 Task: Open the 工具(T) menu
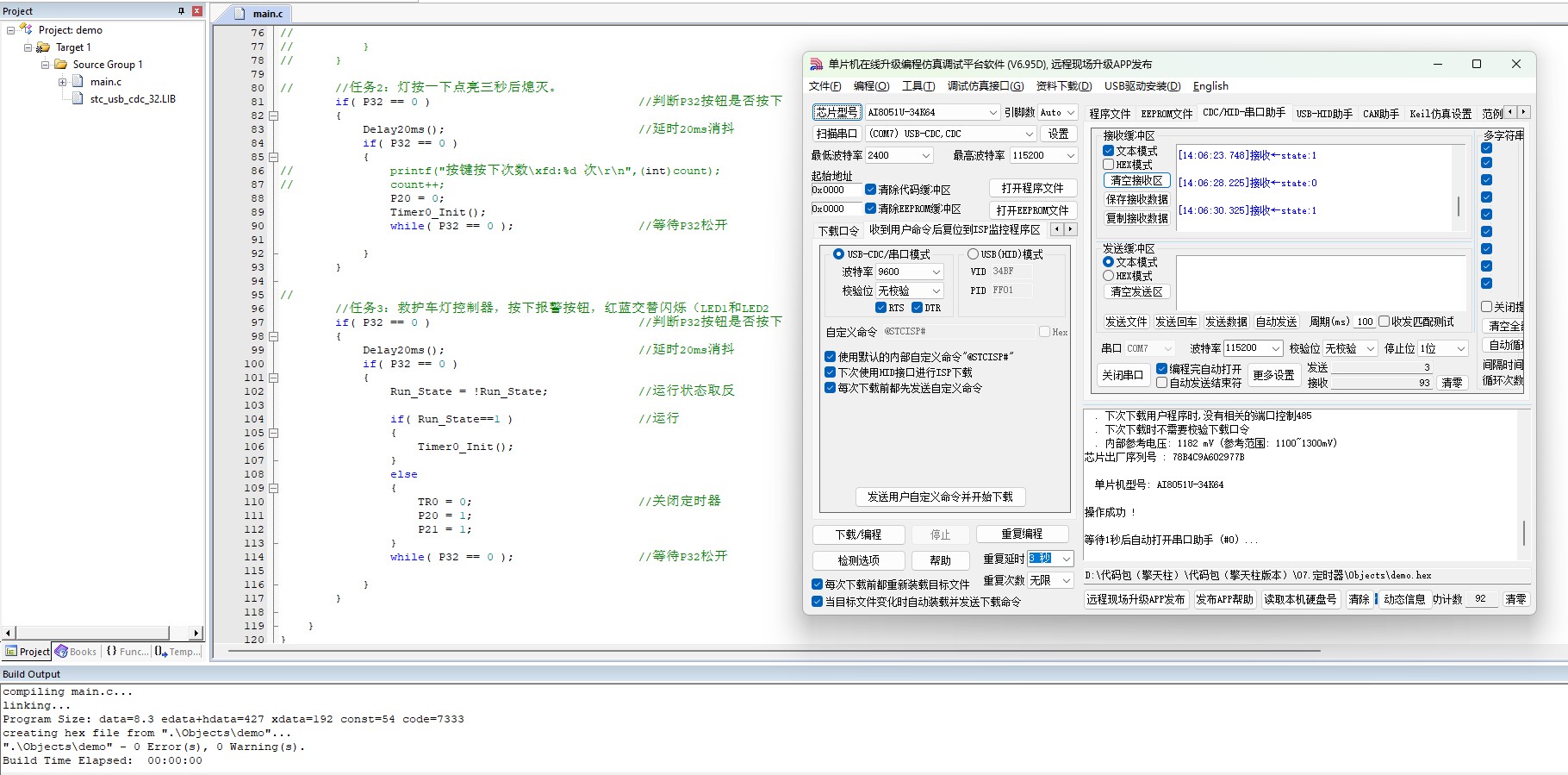click(918, 86)
